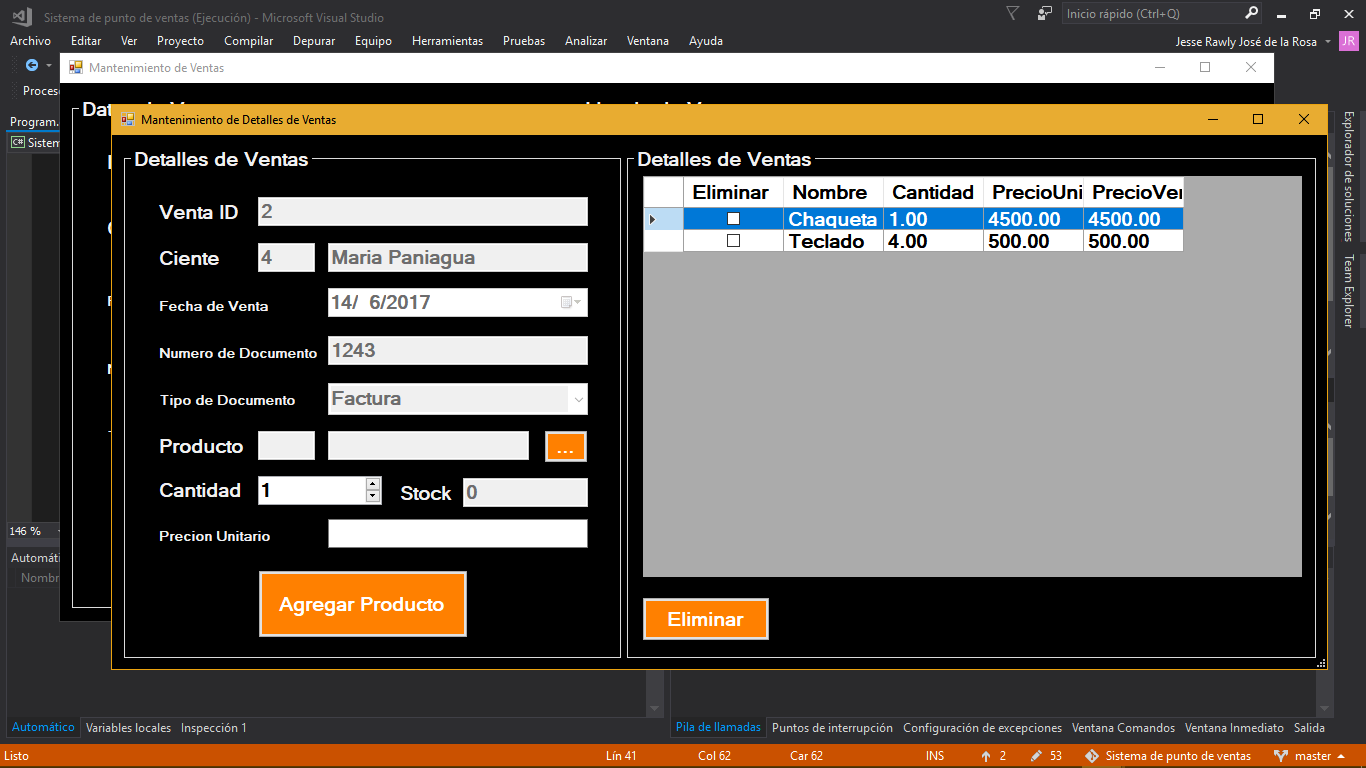
Task: Open the Explorador de soluciones side tab
Action: (x=1348, y=176)
